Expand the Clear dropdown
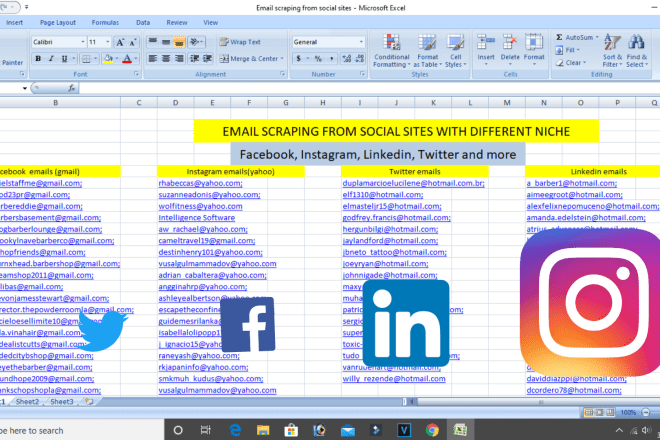This screenshot has height=440, width=660. point(584,63)
